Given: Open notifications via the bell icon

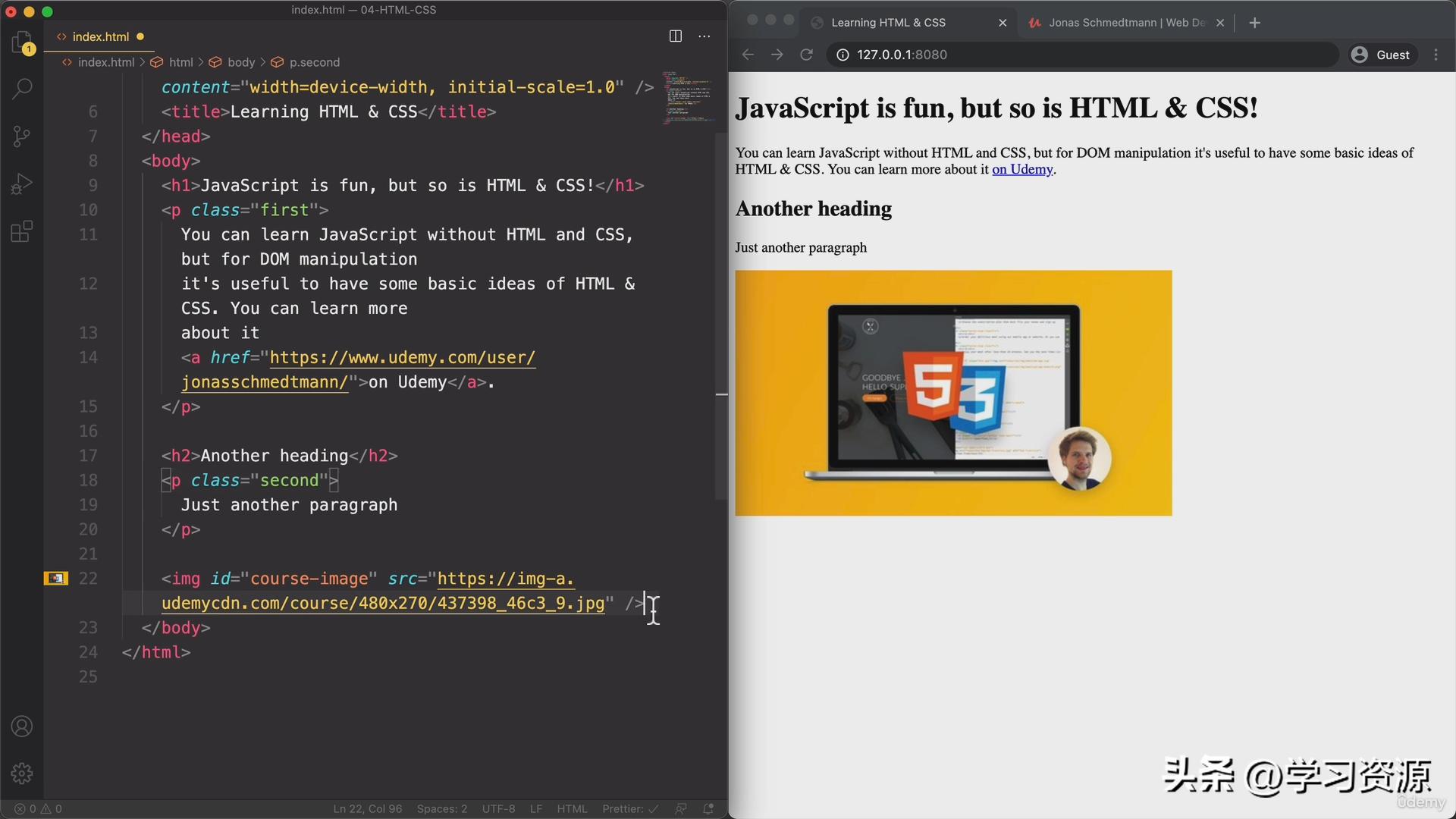Looking at the screenshot, I should coord(708,808).
